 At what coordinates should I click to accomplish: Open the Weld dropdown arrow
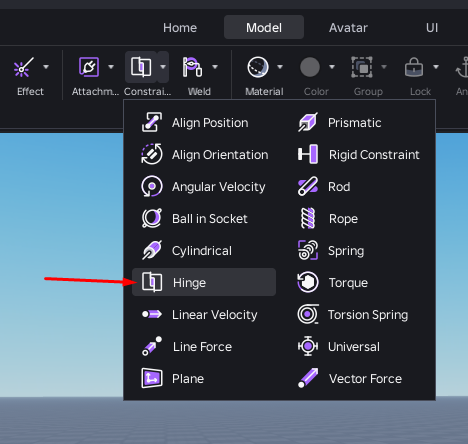[x=215, y=67]
